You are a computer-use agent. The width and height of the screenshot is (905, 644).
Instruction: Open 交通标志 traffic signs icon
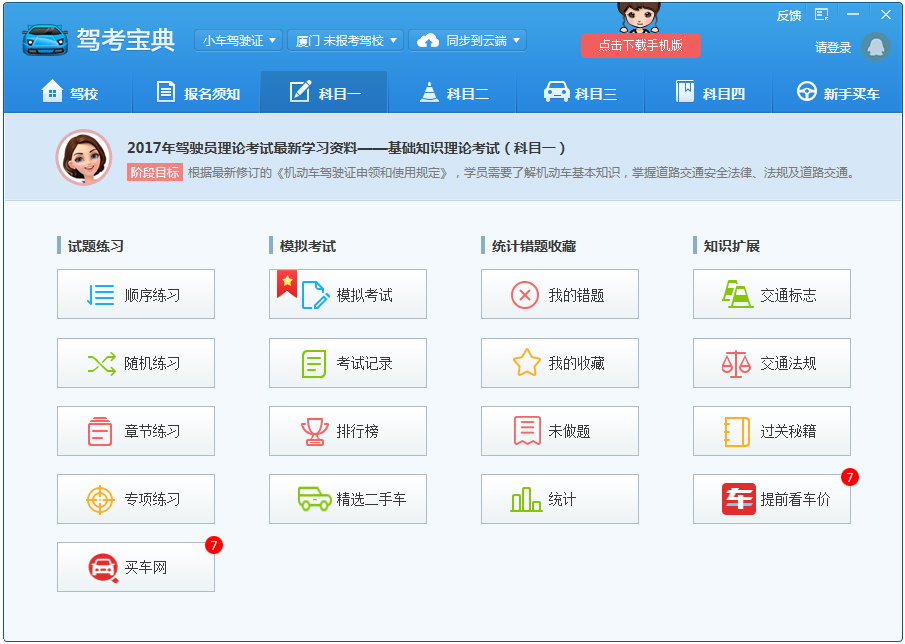[738, 295]
